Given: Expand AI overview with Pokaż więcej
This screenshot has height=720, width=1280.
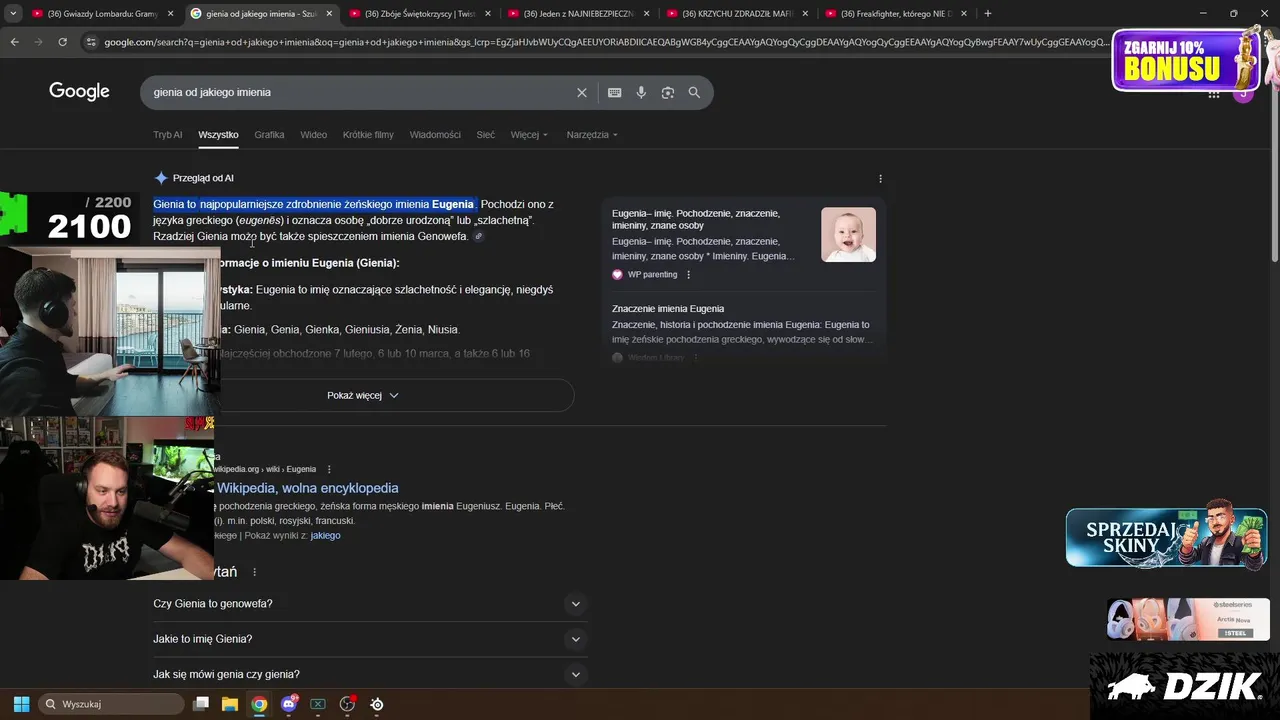Looking at the screenshot, I should tap(363, 395).
